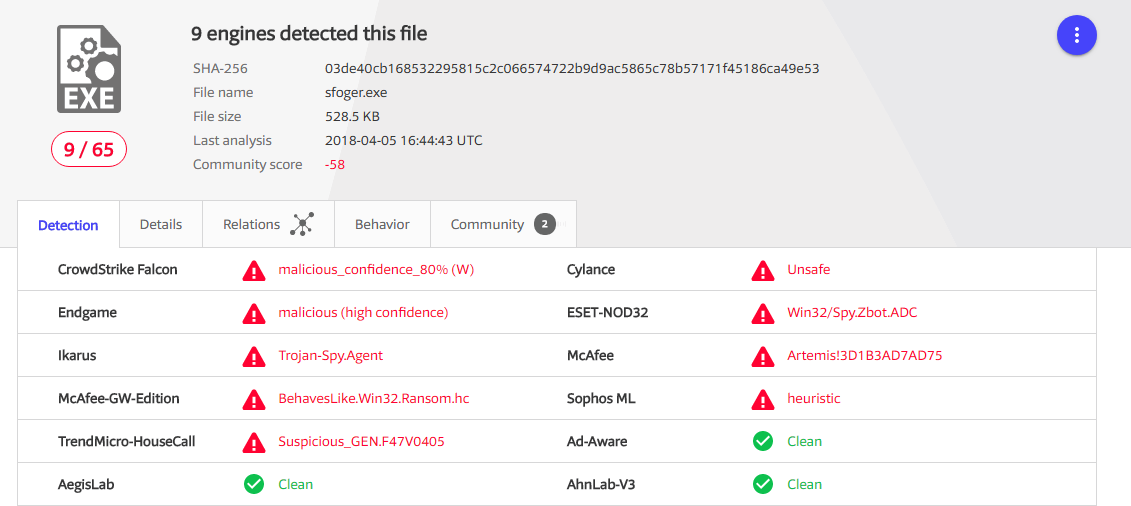The image size is (1131, 506).
Task: Click the Community score field label
Action: 247,164
